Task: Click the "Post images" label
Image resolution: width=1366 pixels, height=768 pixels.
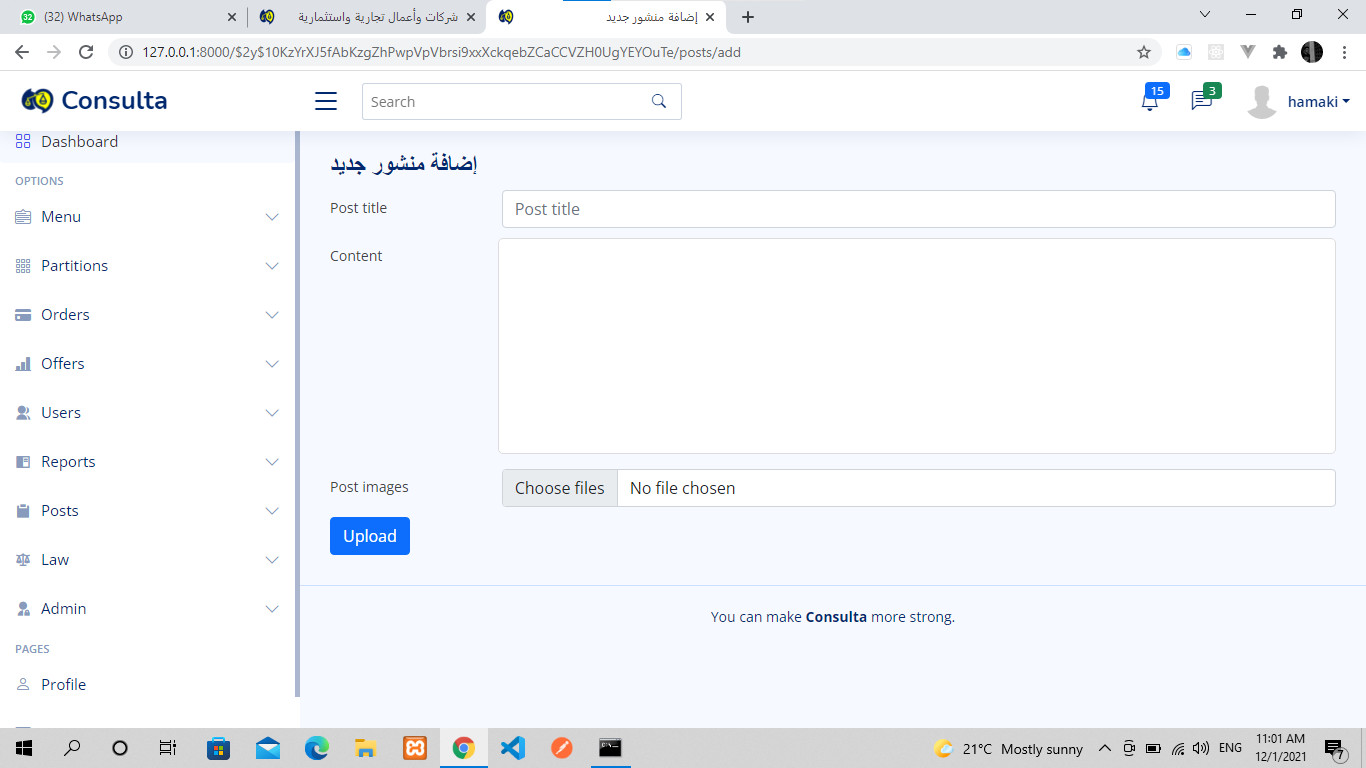Action: click(369, 487)
